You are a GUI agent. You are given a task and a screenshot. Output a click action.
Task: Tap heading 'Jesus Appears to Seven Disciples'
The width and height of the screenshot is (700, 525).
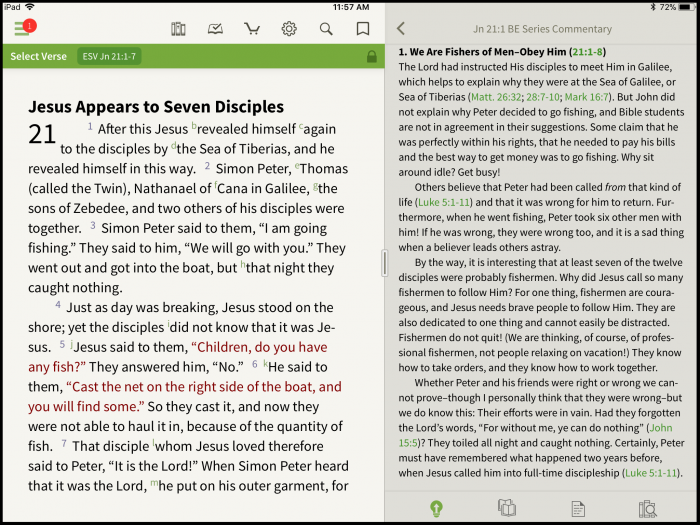tap(156, 107)
